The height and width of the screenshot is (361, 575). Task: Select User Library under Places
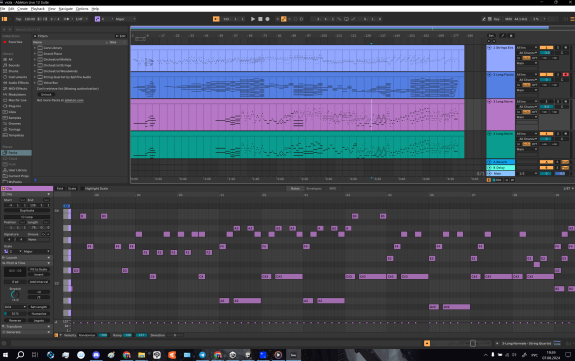point(17,170)
